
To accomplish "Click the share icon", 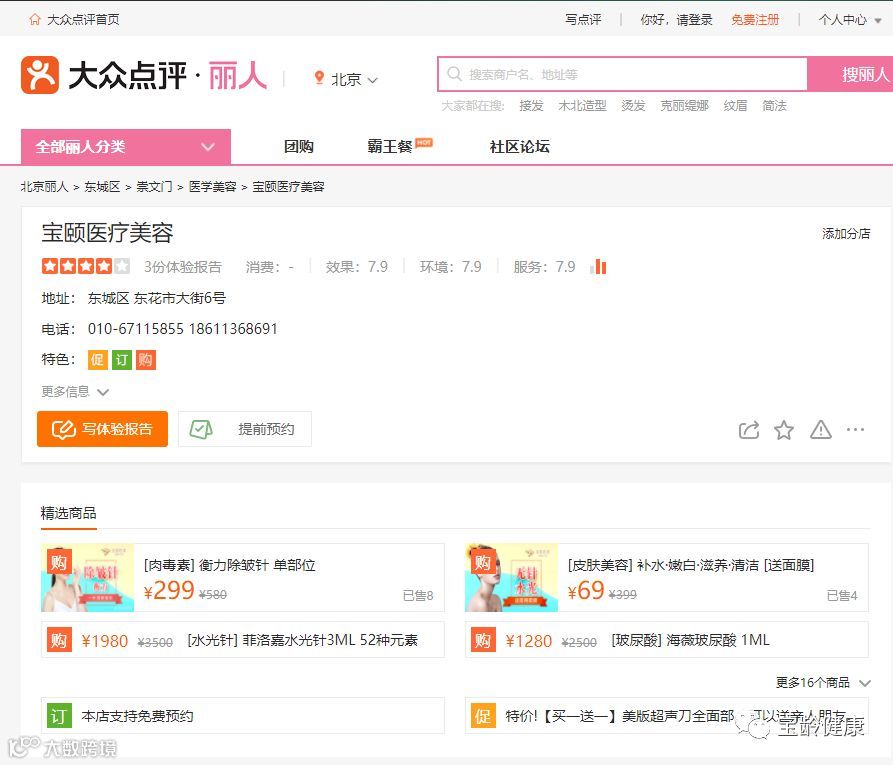I will tap(749, 430).
